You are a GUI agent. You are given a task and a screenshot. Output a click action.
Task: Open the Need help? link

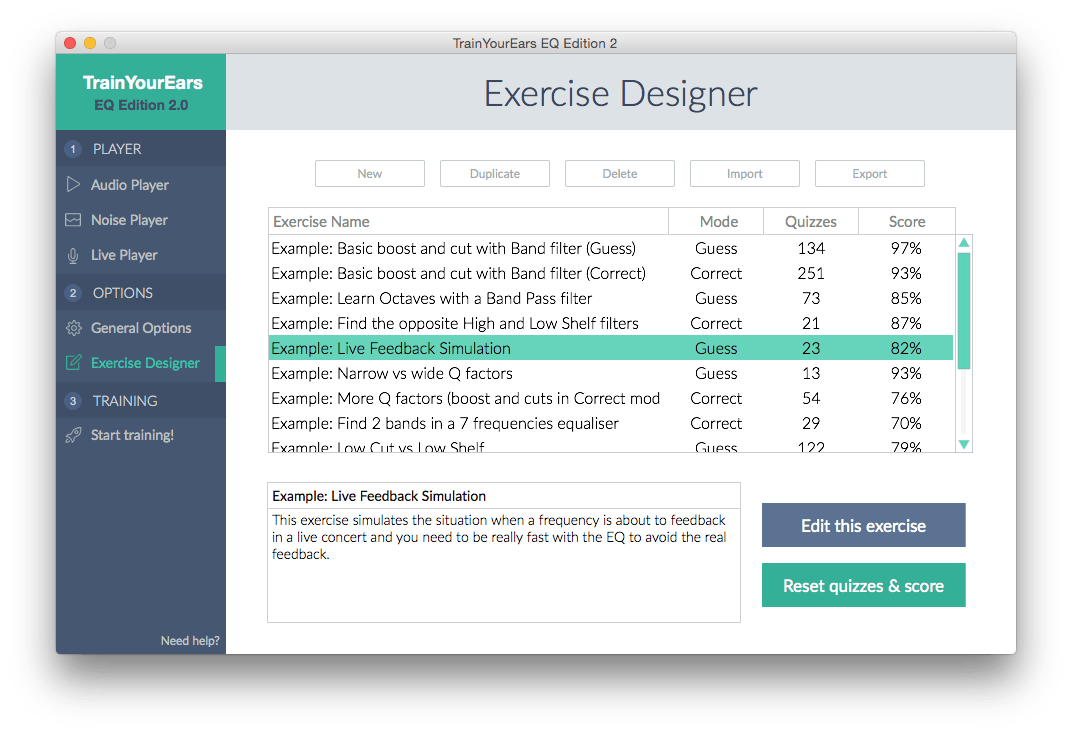coord(189,640)
